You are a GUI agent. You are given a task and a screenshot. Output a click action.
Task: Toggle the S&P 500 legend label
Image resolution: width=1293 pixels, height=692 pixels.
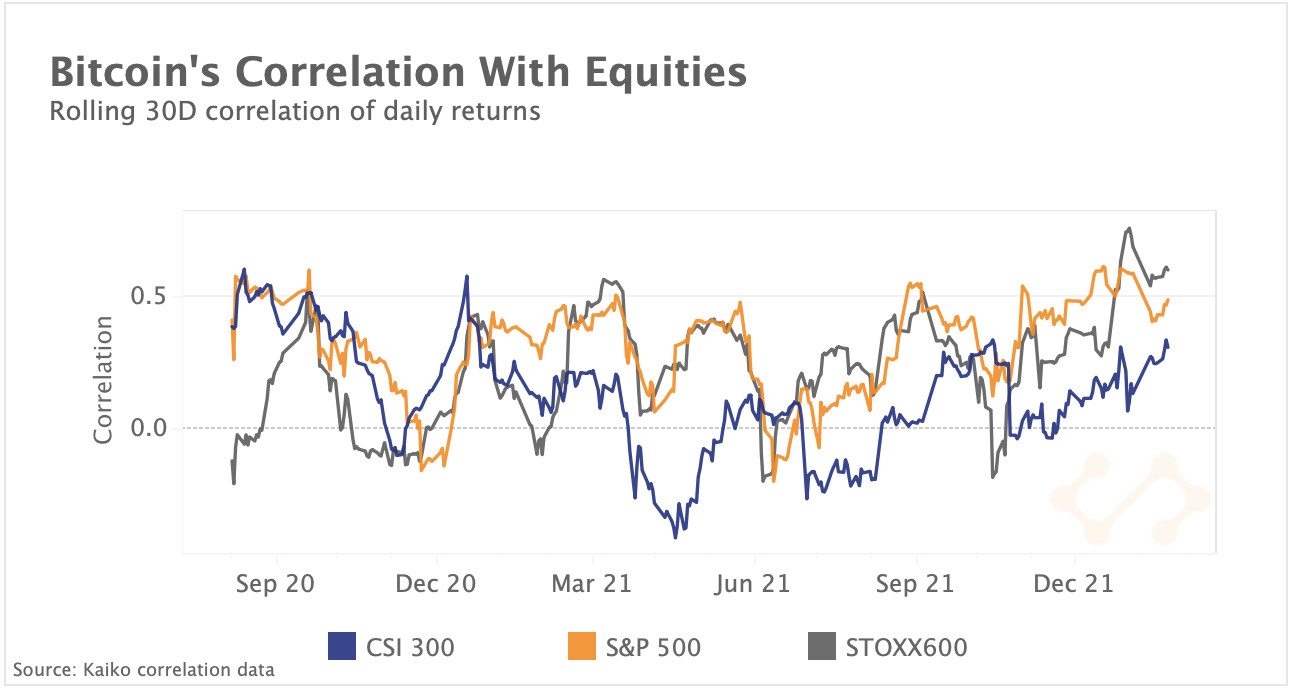pos(653,647)
